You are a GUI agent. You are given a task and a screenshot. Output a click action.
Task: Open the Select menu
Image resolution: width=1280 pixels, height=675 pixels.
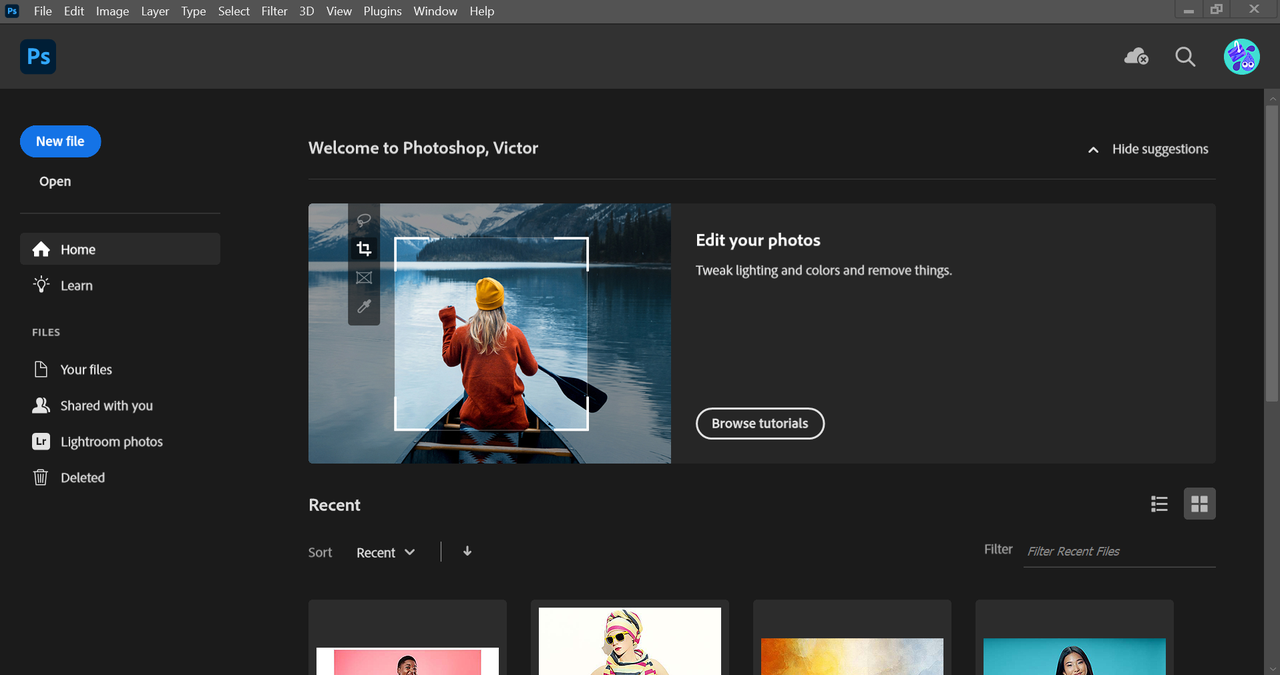point(234,11)
